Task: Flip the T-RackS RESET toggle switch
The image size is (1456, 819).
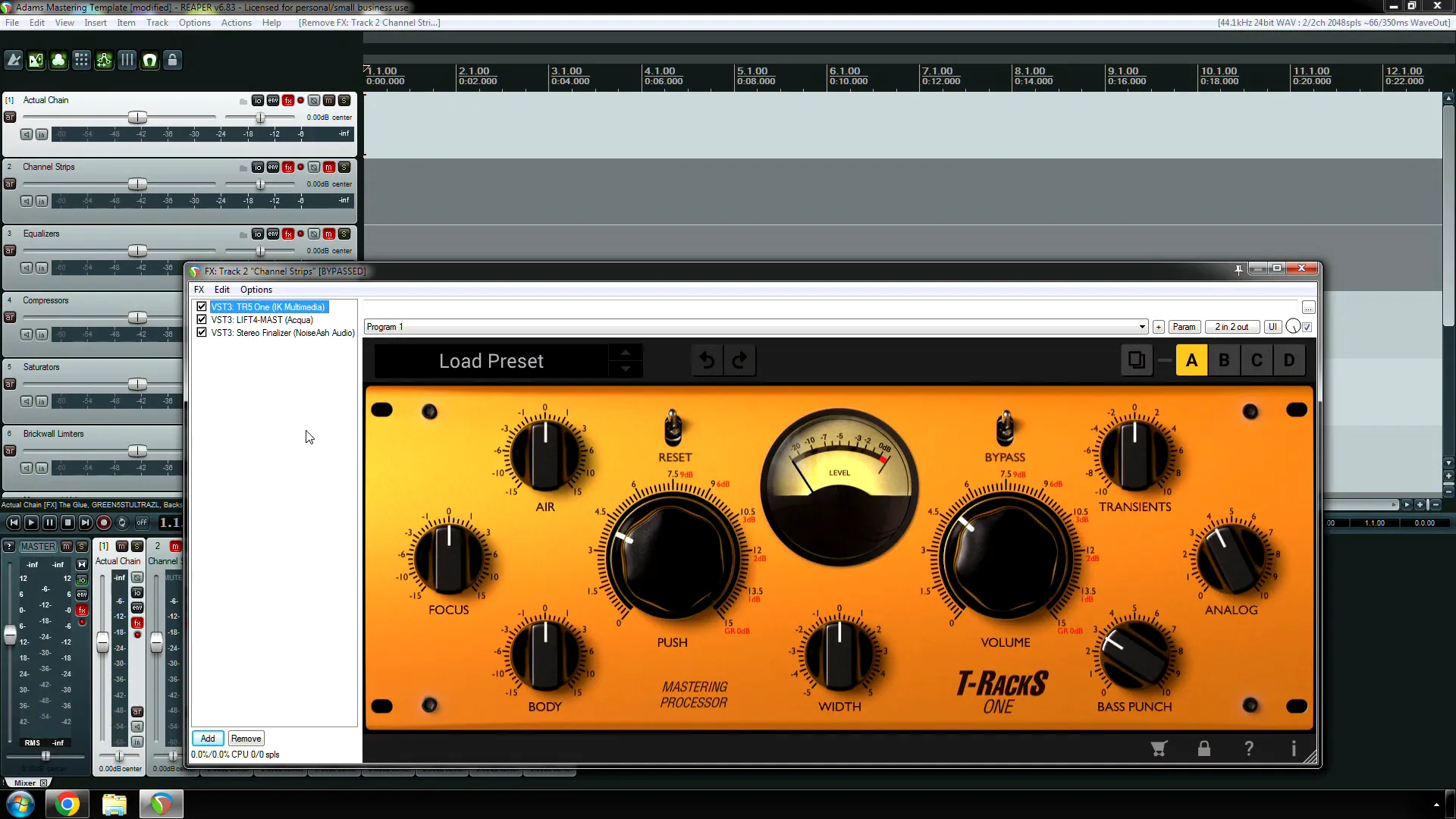Action: tap(673, 429)
